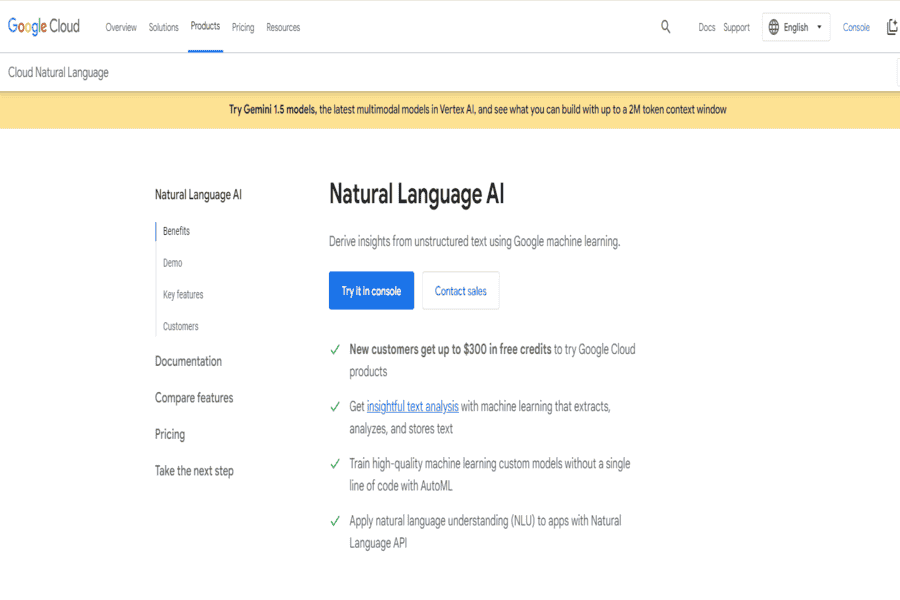Select the Products tab
The image size is (900, 600).
coord(205,27)
